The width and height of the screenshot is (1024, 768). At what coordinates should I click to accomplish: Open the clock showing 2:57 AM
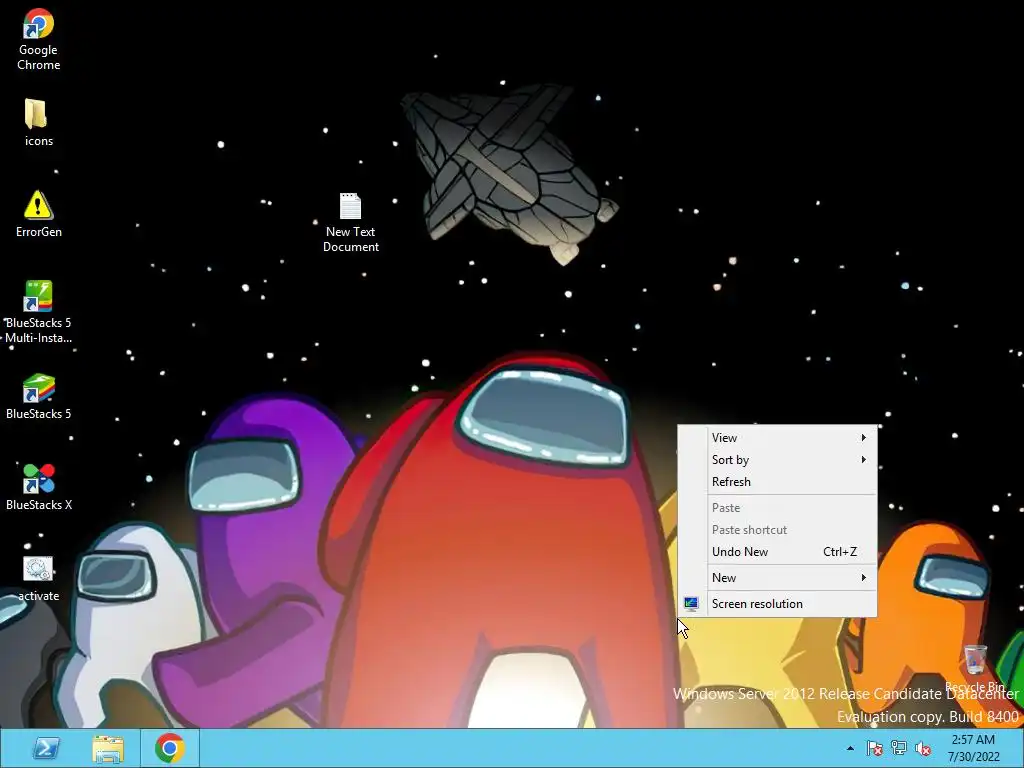point(974,748)
